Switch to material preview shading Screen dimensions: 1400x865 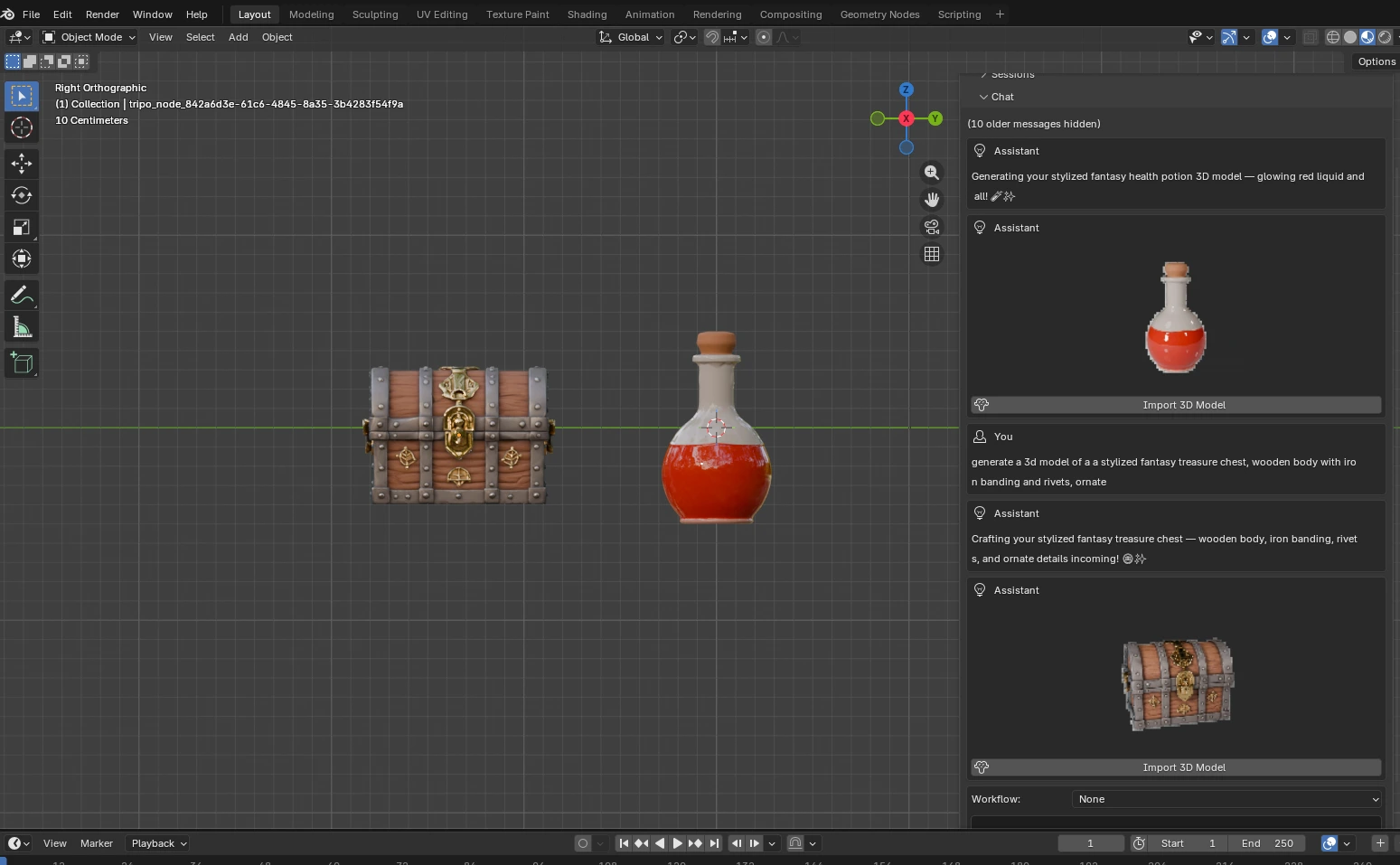pos(1367,37)
